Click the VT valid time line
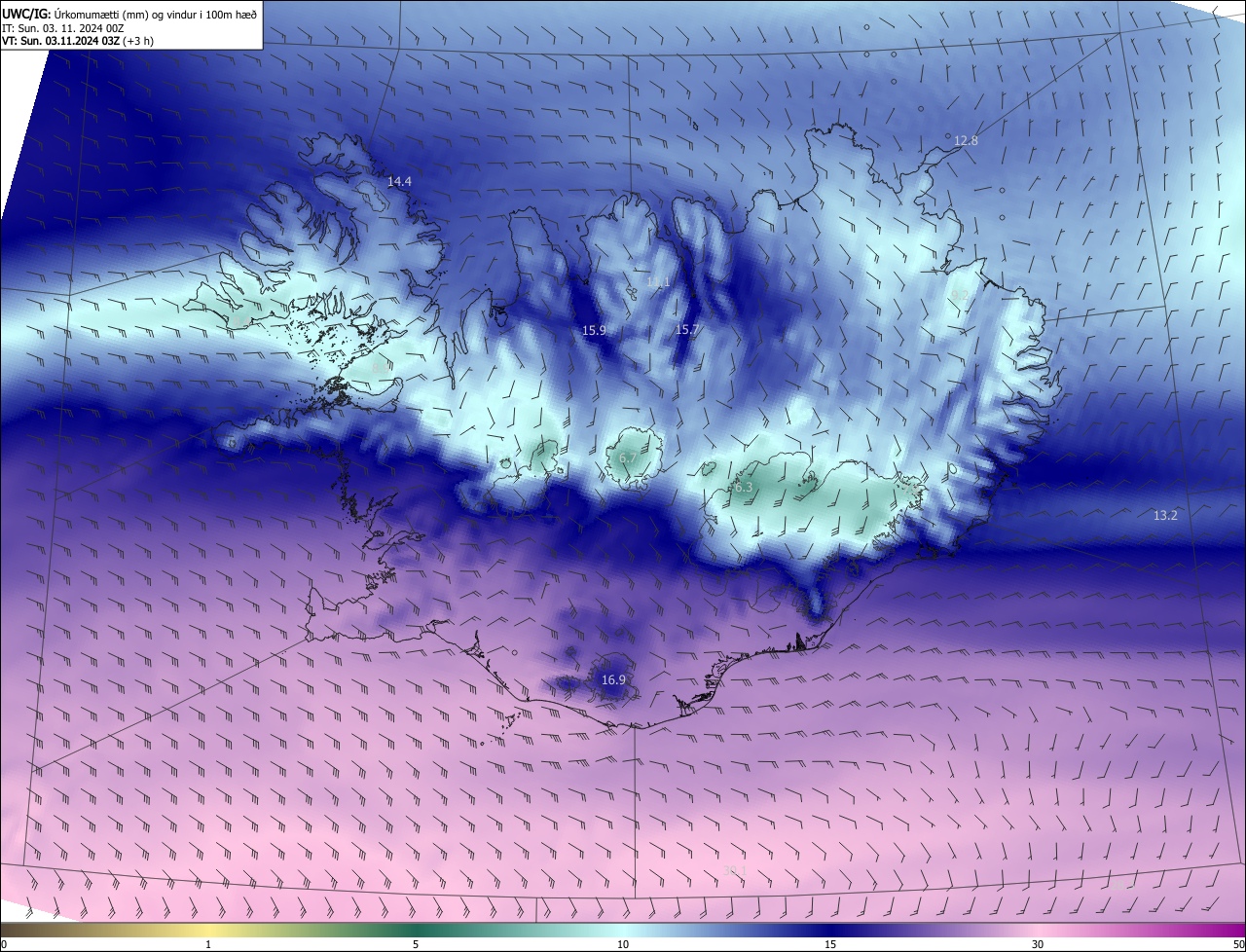 [x=78, y=41]
